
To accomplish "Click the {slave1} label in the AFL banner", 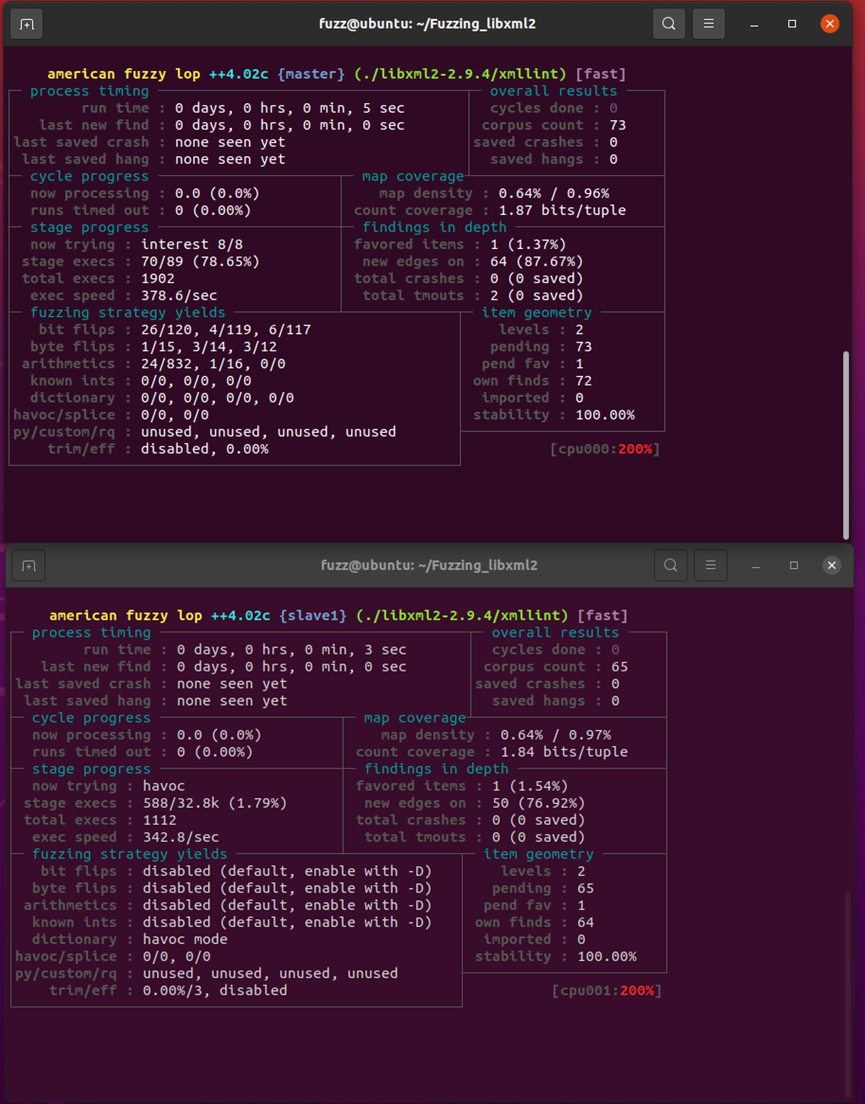I will click(313, 616).
